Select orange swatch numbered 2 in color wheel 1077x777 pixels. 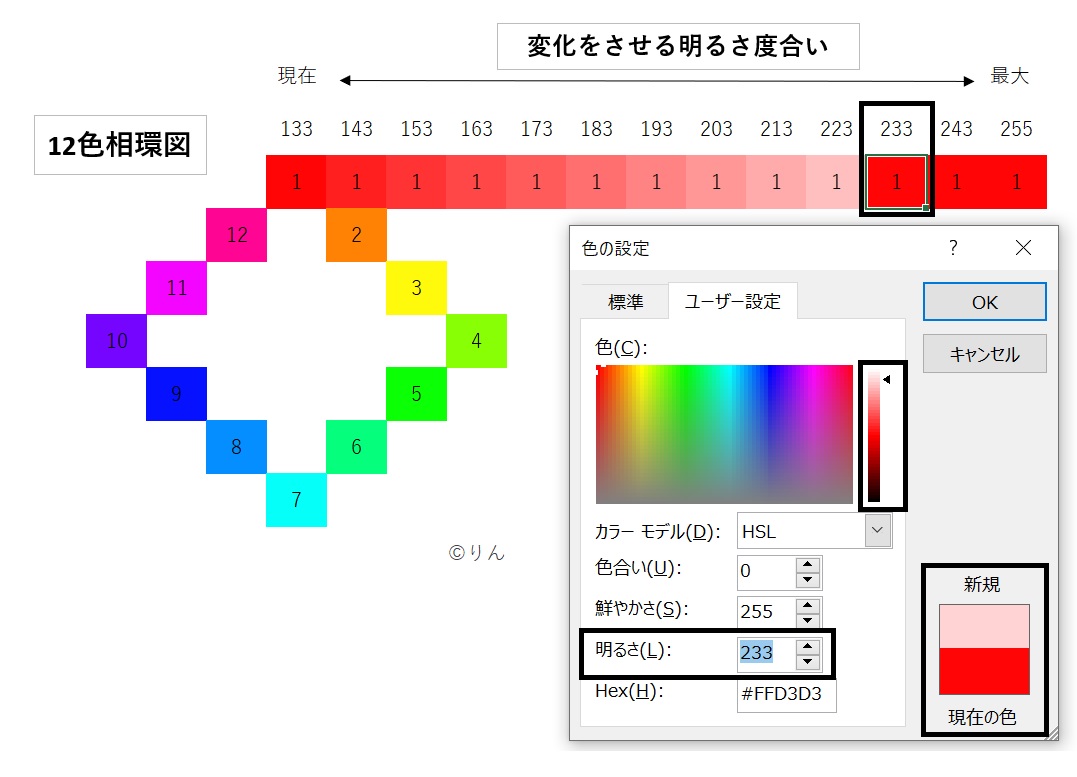pyautogui.click(x=356, y=235)
